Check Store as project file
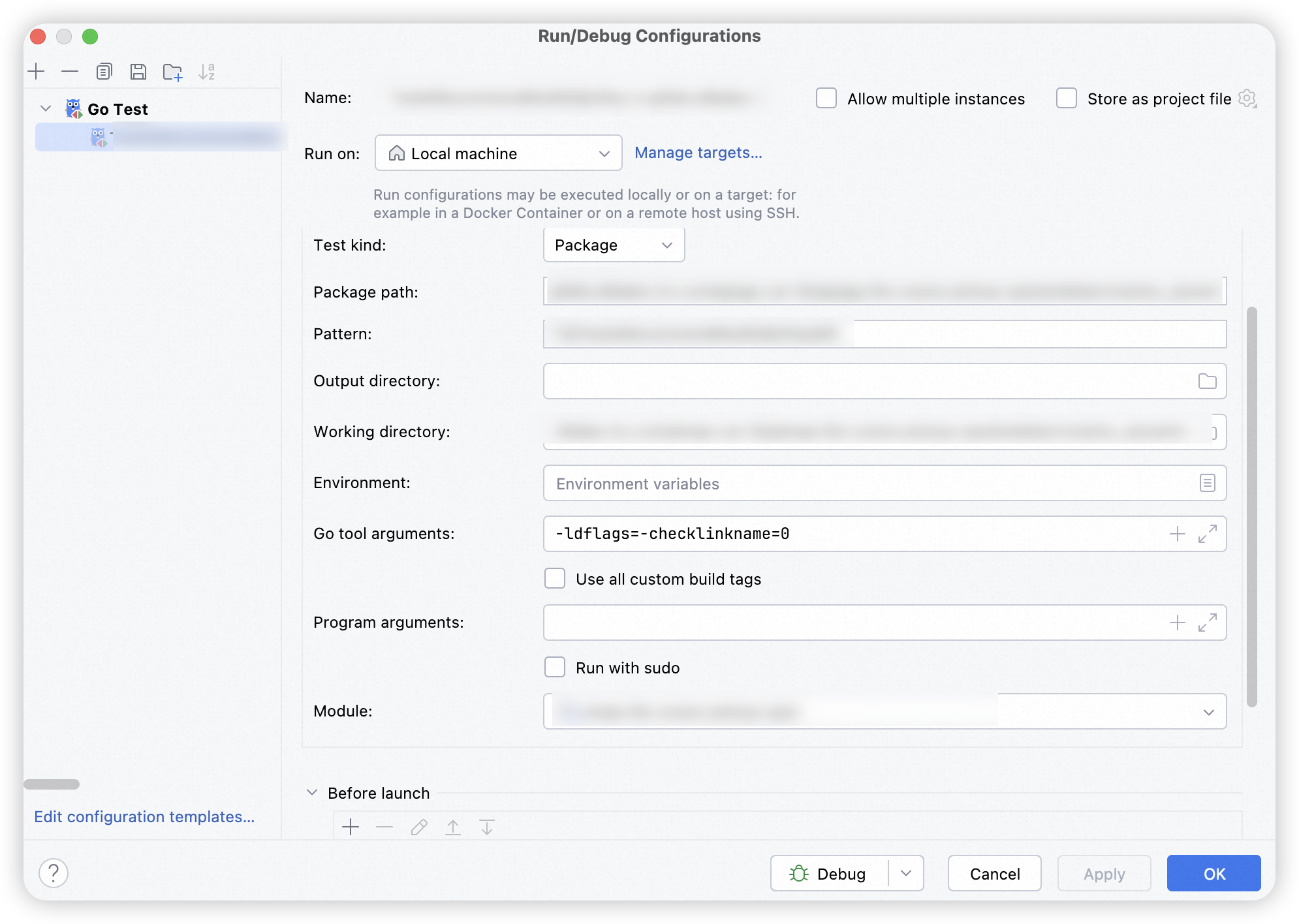Viewport: 1299px width, 924px height. (1067, 99)
